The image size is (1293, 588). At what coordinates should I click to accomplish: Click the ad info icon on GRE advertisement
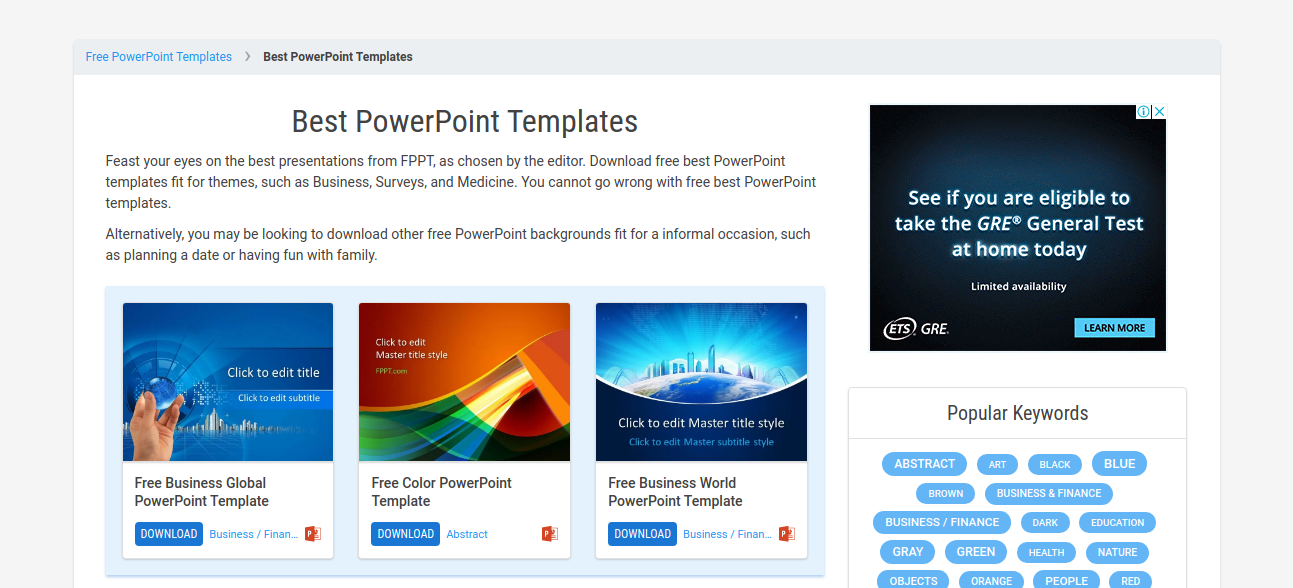(1144, 112)
